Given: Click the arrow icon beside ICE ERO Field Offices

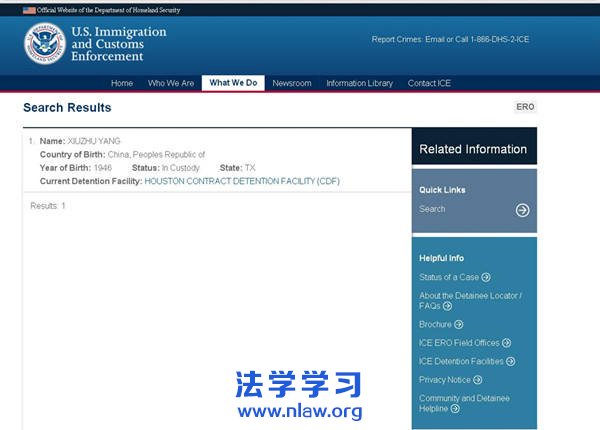Looking at the screenshot, I should [506, 343].
